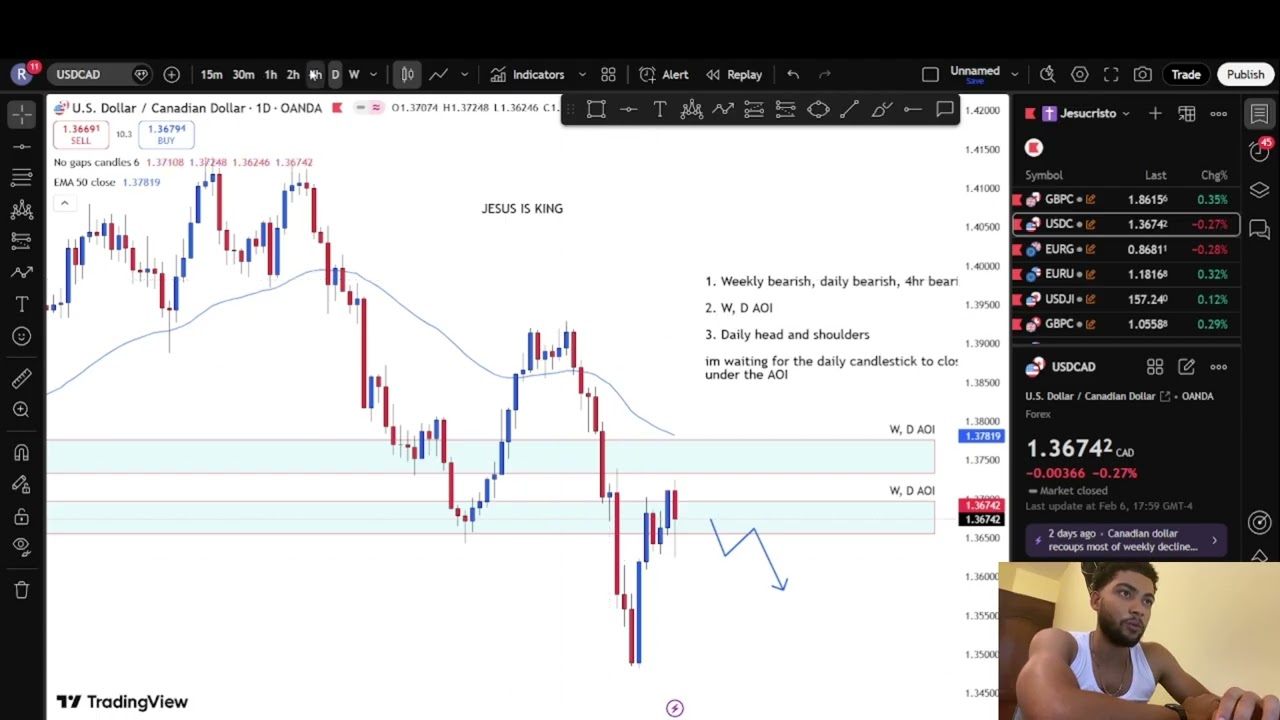Toggle lock all drawings

tap(22, 516)
